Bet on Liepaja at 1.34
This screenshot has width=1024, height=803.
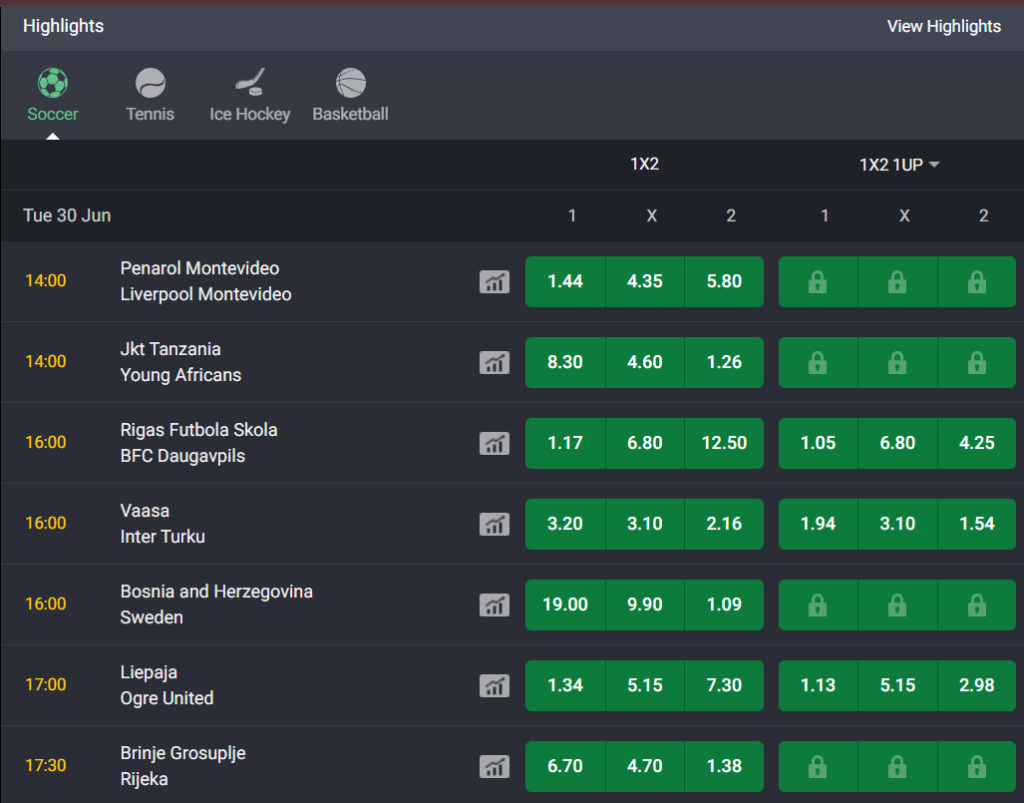[566, 686]
